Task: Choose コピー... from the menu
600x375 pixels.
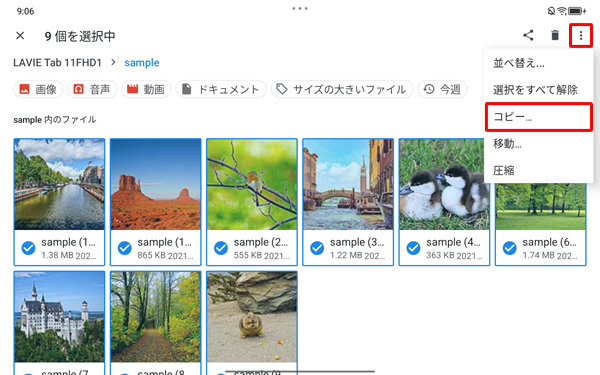Action: [539, 117]
